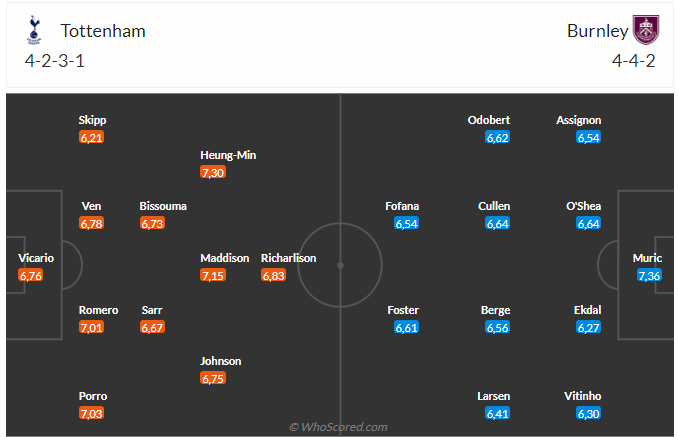This screenshot has height=437, width=678.
Task: Select Heung-Min's 7,30 rating badge
Action: [213, 172]
